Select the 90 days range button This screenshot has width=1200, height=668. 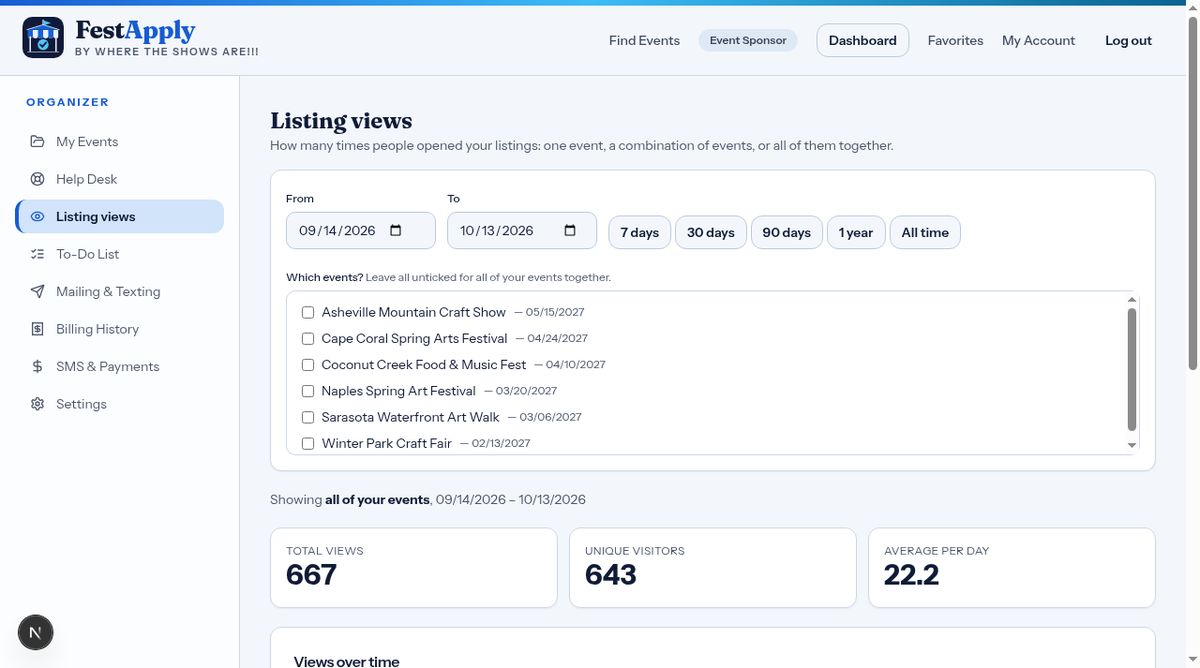coord(786,232)
